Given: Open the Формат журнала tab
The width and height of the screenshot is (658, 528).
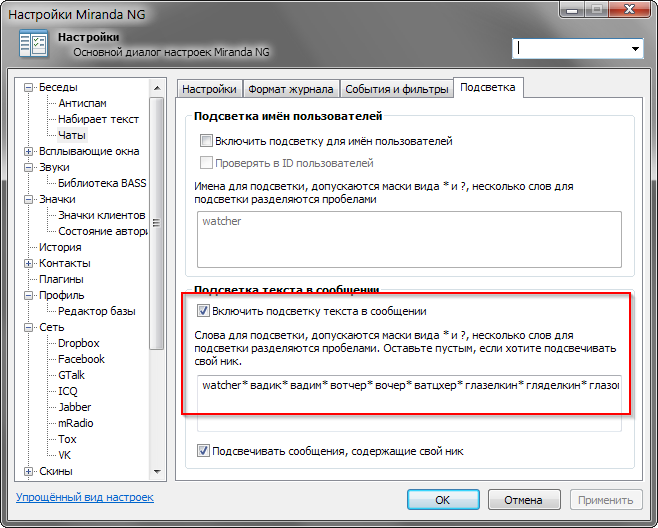Looking at the screenshot, I should point(290,89).
